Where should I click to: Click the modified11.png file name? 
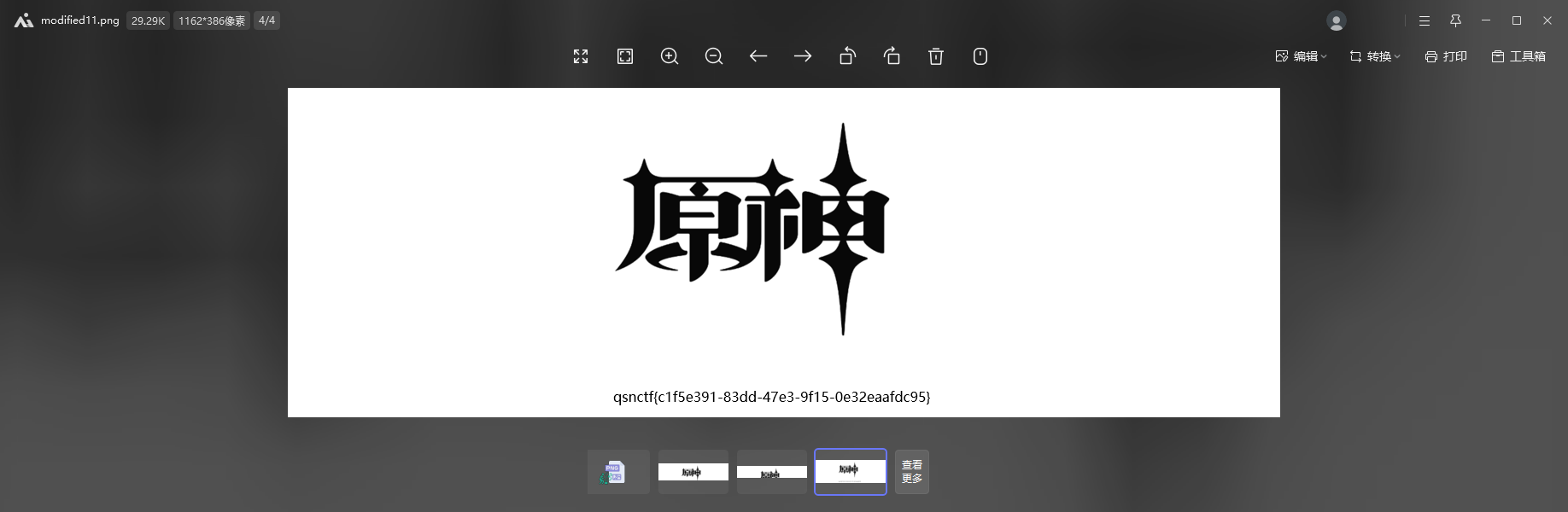click(x=80, y=20)
